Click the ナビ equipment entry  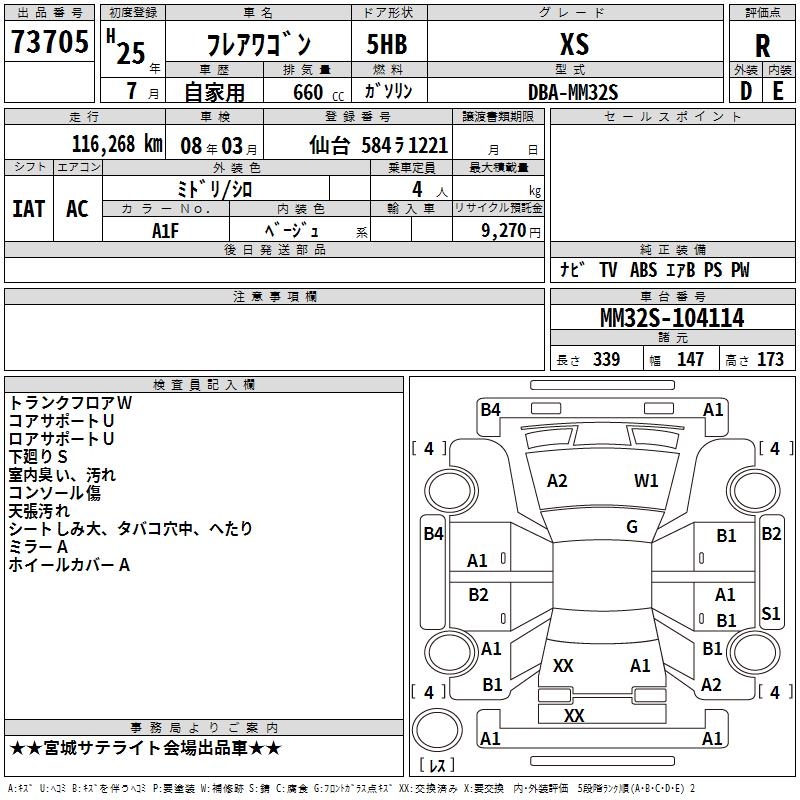tap(572, 269)
